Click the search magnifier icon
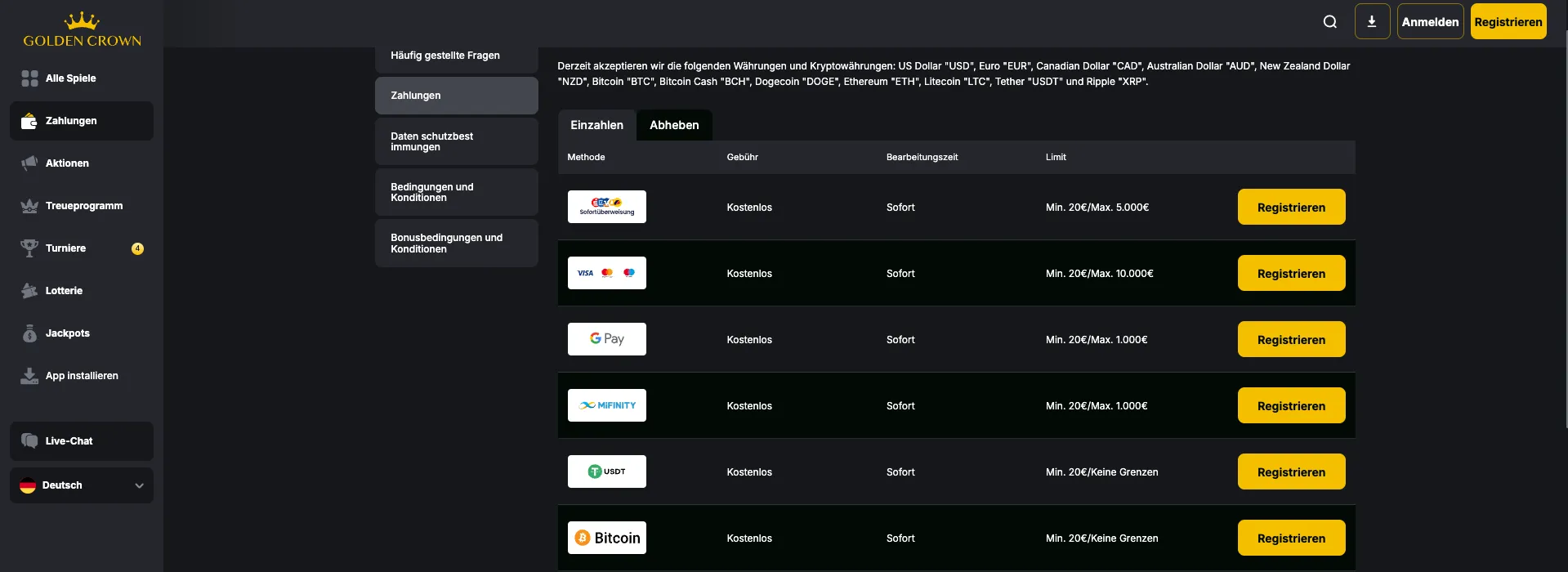This screenshot has width=1568, height=572. click(1329, 22)
